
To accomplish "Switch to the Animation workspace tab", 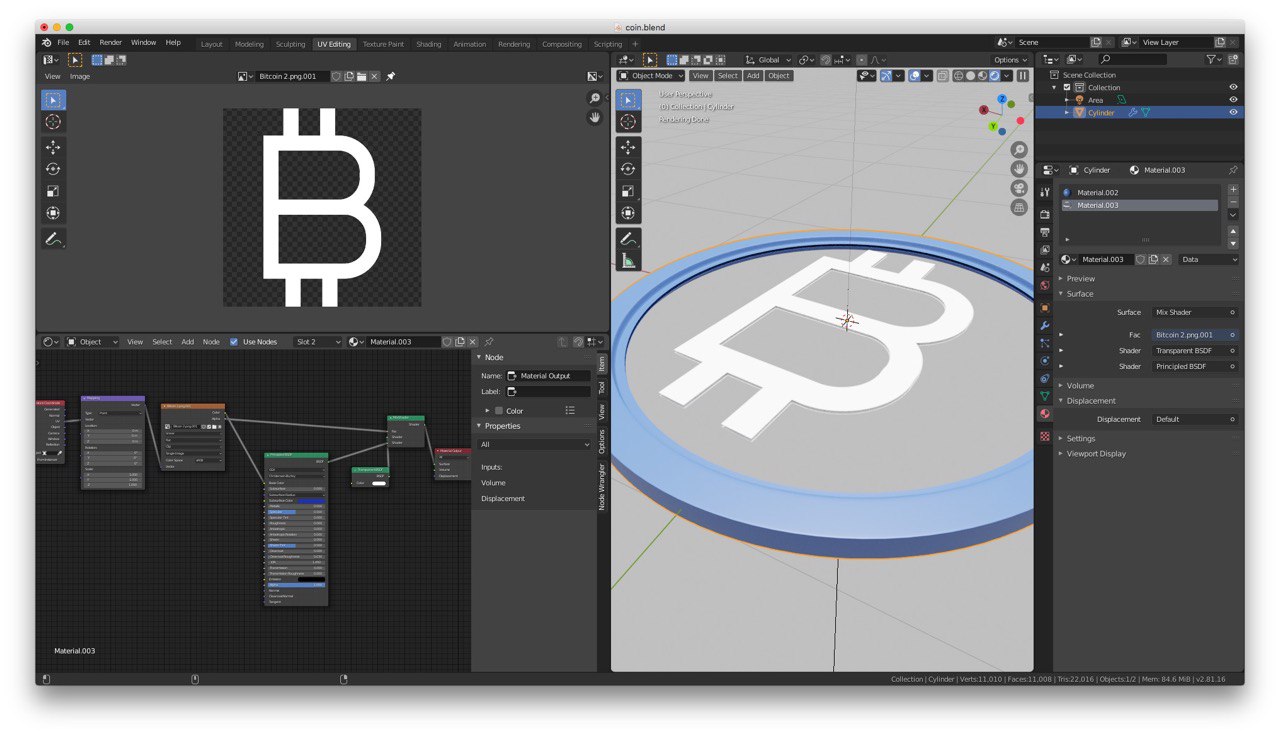I will 469,44.
